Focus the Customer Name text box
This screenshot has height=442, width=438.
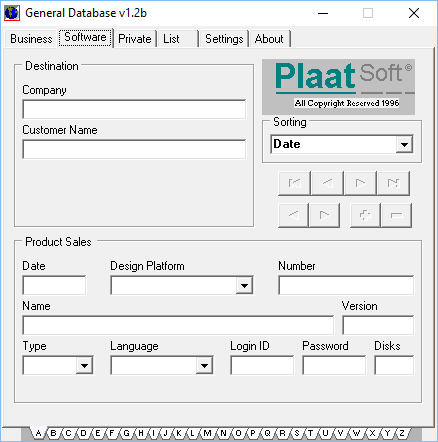coord(134,149)
